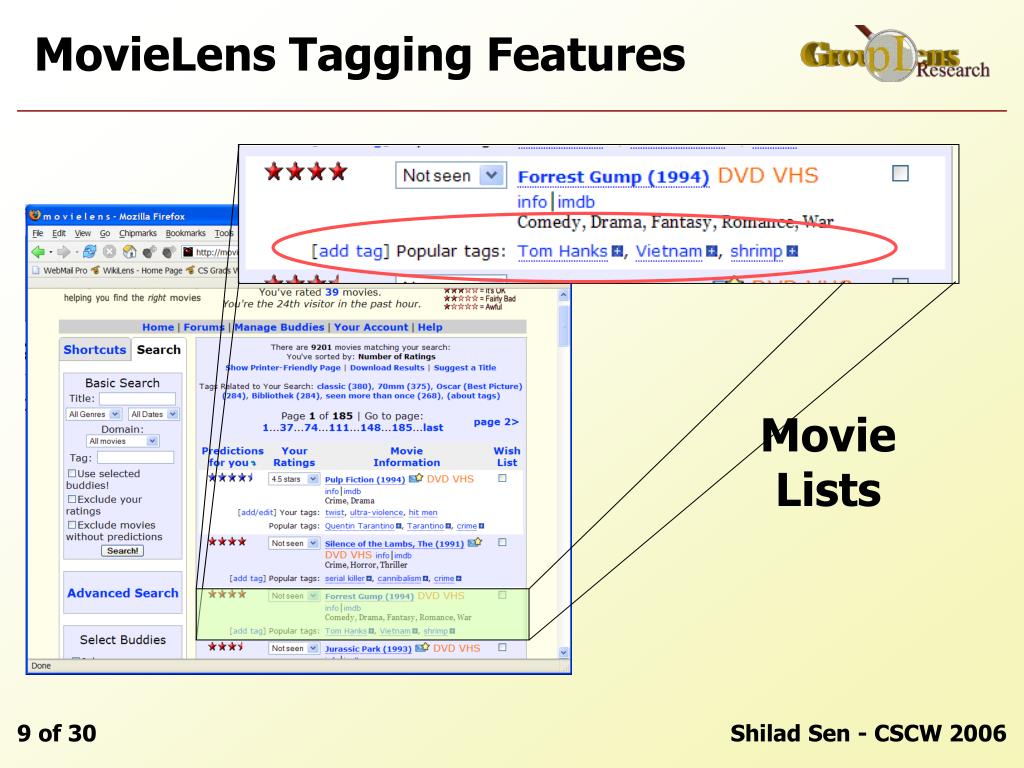Screen dimensions: 1024x768
Task: Click the Search! button
Action: [123, 551]
